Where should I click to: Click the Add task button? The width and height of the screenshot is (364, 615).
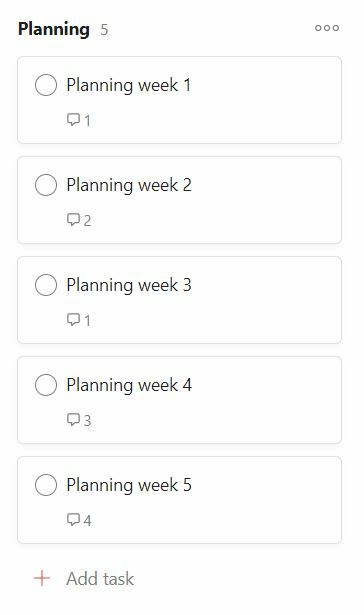[84, 579]
